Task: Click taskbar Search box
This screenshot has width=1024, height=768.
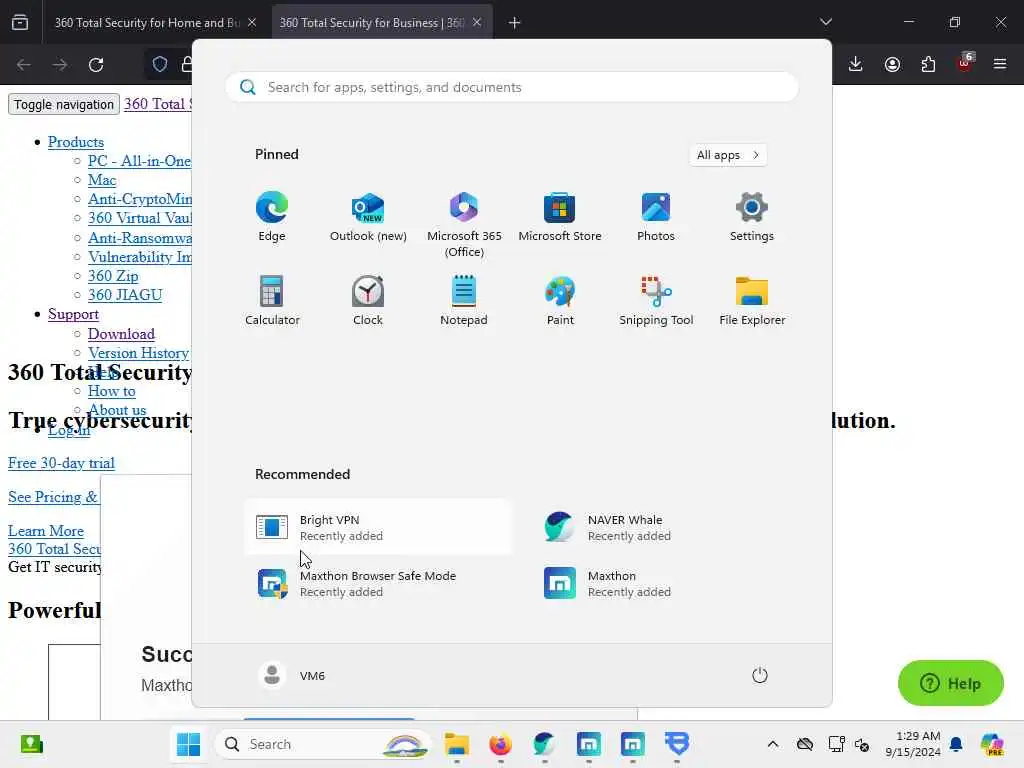Action: (322, 744)
